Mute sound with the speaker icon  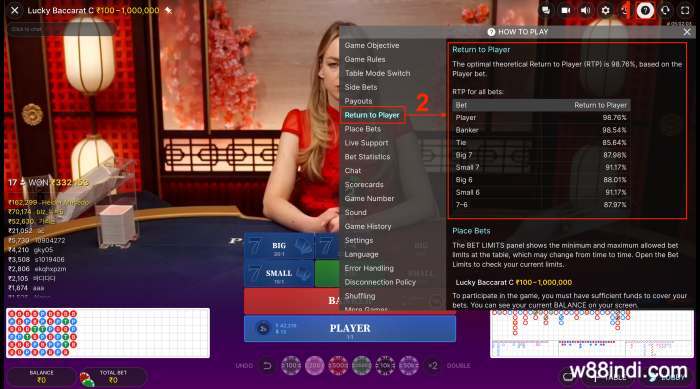(x=585, y=10)
